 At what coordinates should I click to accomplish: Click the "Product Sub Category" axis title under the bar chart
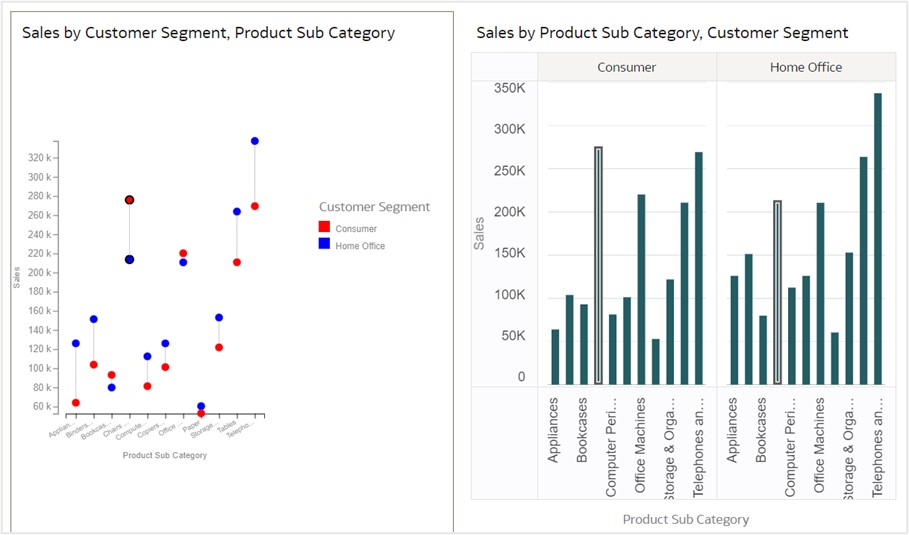pos(685,519)
